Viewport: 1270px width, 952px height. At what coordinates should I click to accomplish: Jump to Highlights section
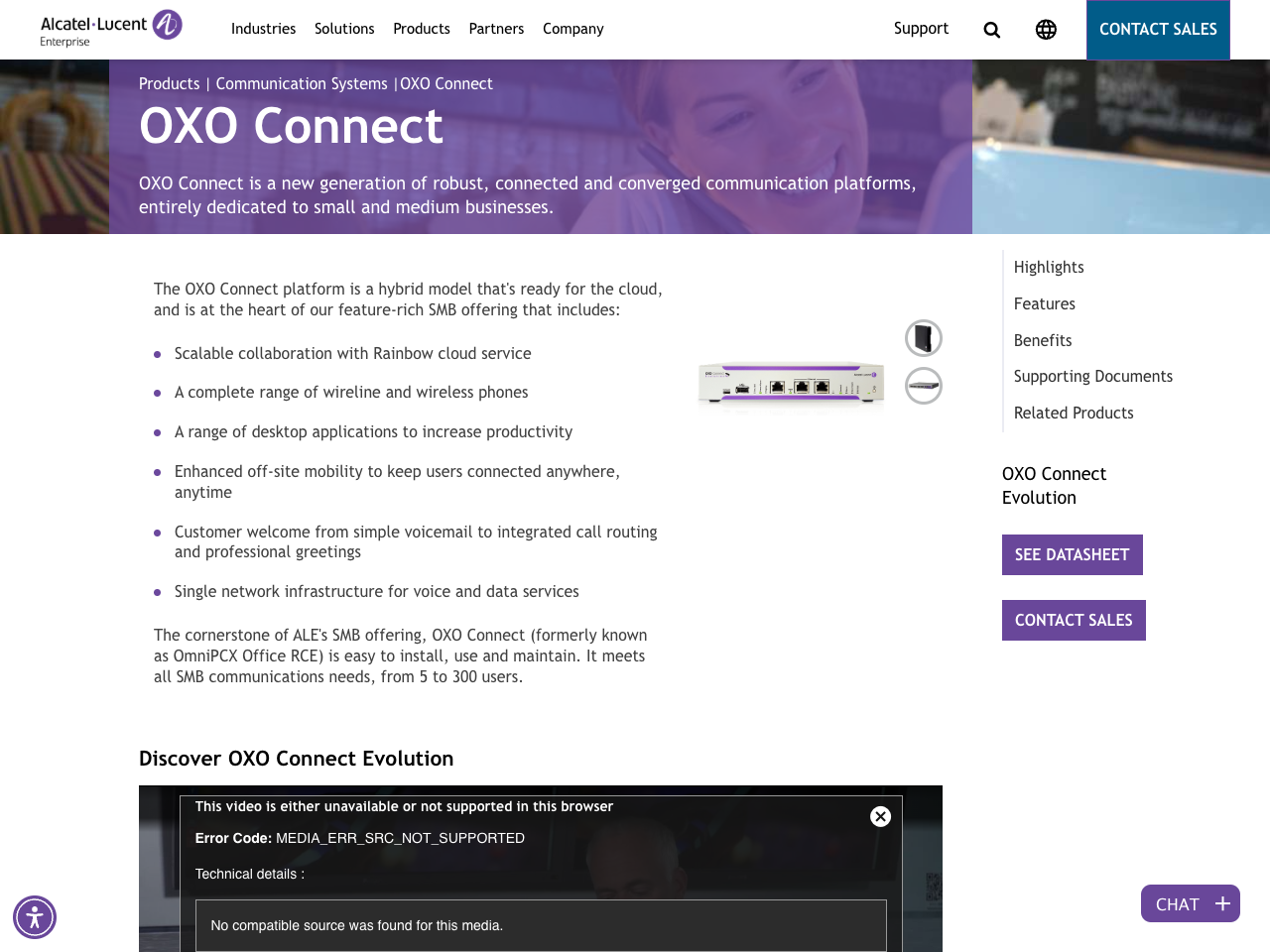click(x=1049, y=267)
